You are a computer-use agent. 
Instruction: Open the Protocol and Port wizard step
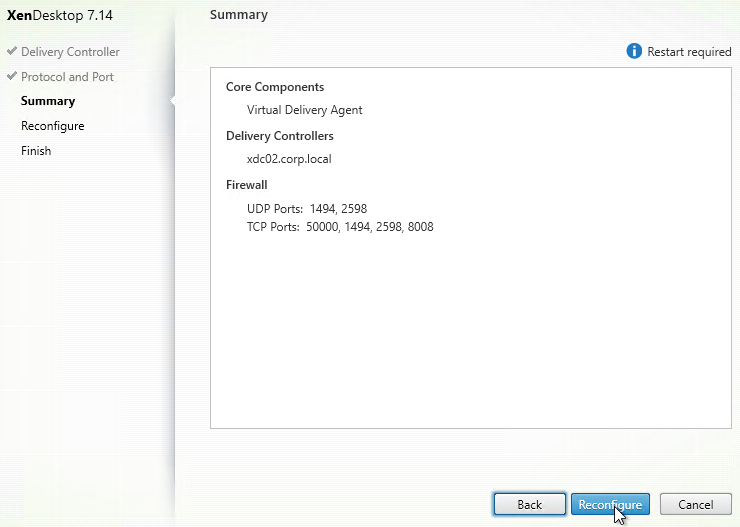pyautogui.click(x=67, y=76)
